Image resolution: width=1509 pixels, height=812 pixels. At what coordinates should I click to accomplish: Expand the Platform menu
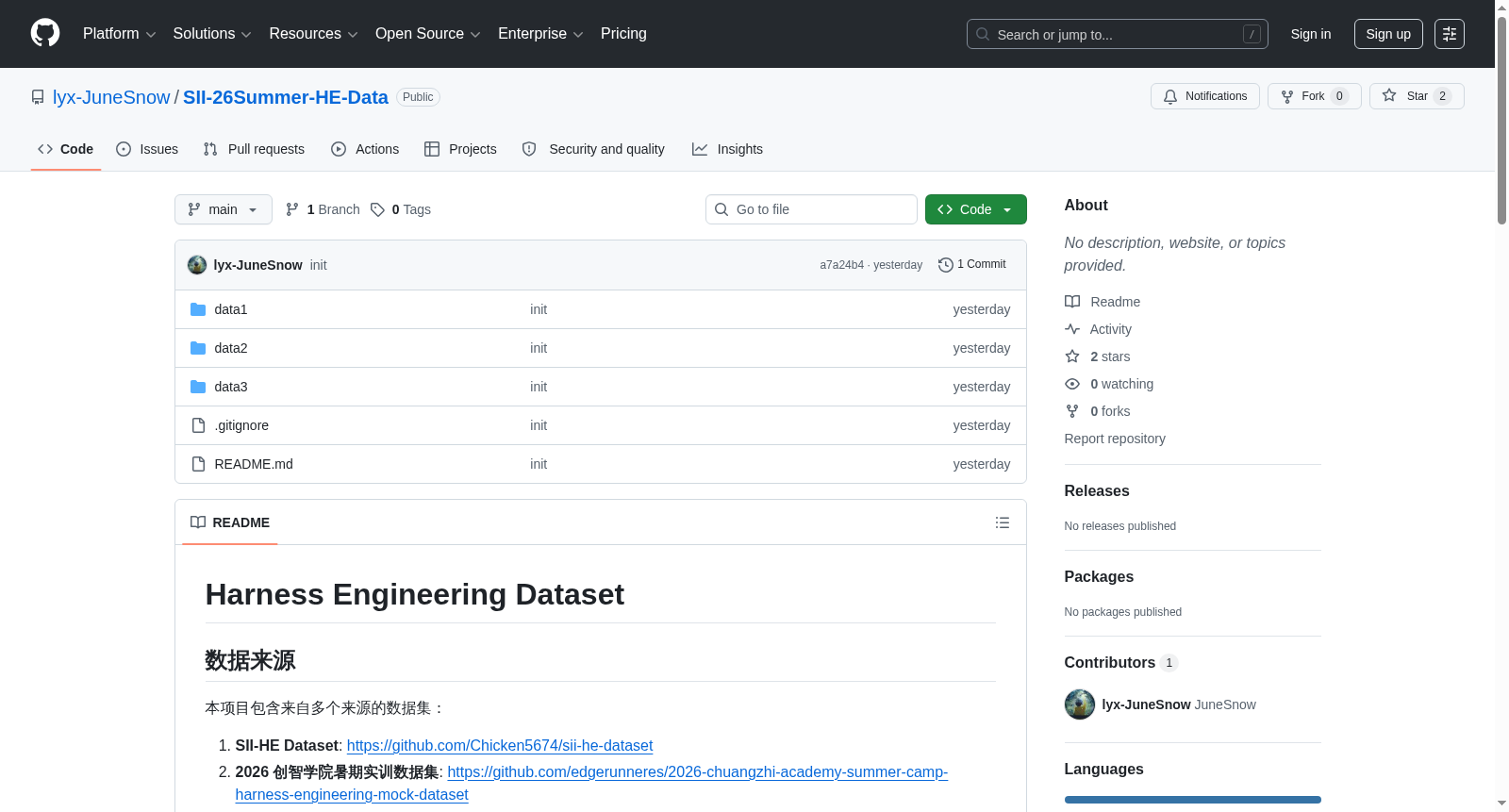pos(120,34)
